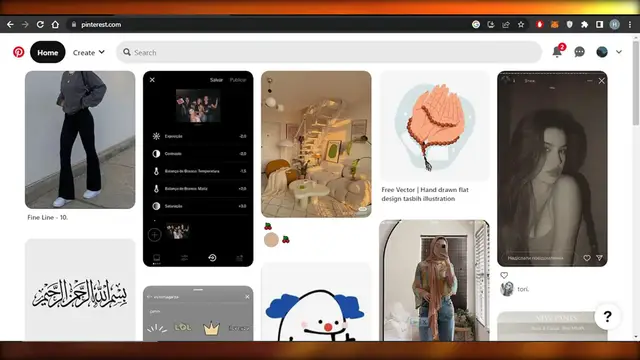Open the messages chat bubble icon
This screenshot has width=640, height=360.
tap(579, 52)
